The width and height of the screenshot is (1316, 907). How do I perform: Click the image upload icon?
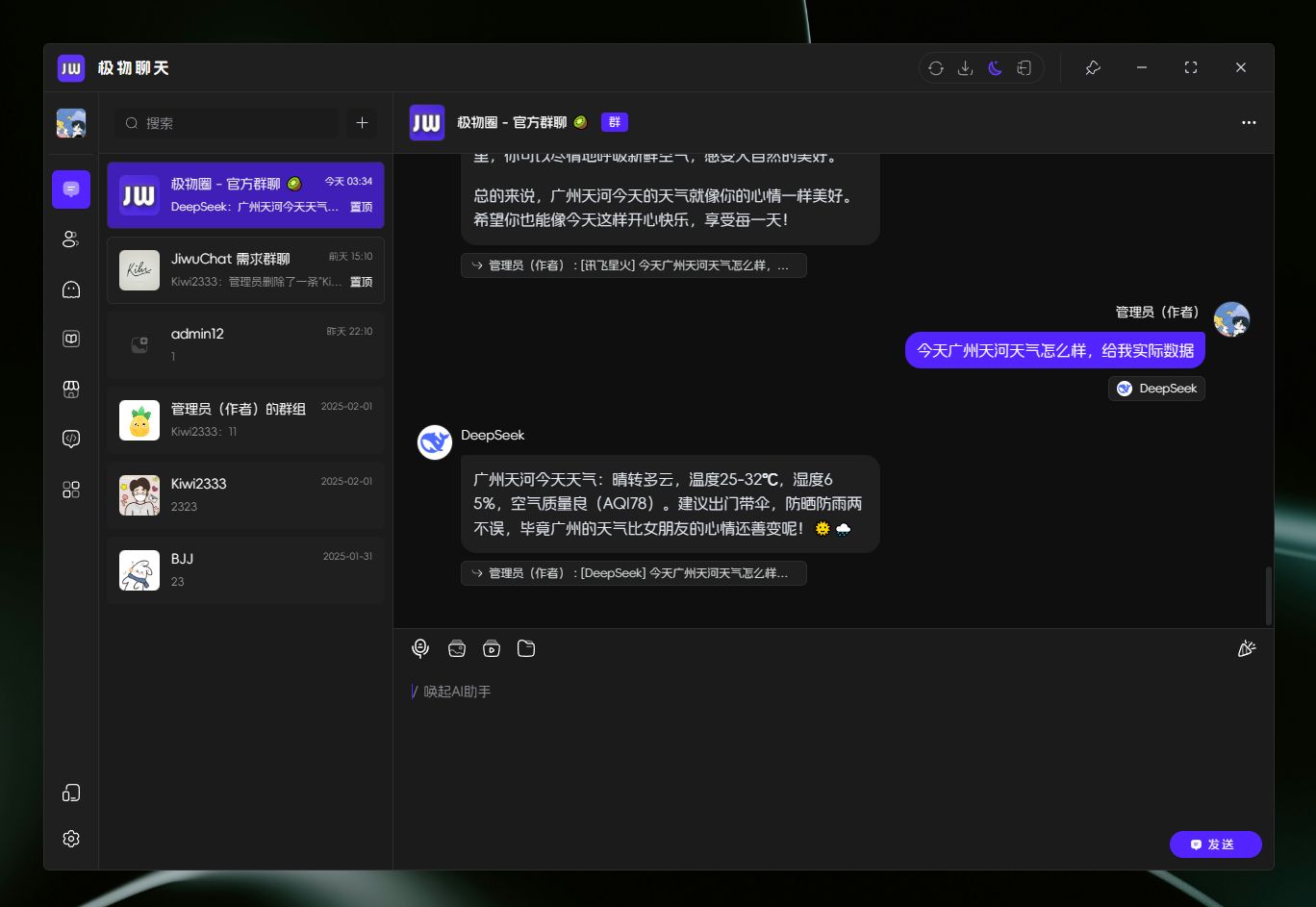coord(457,648)
